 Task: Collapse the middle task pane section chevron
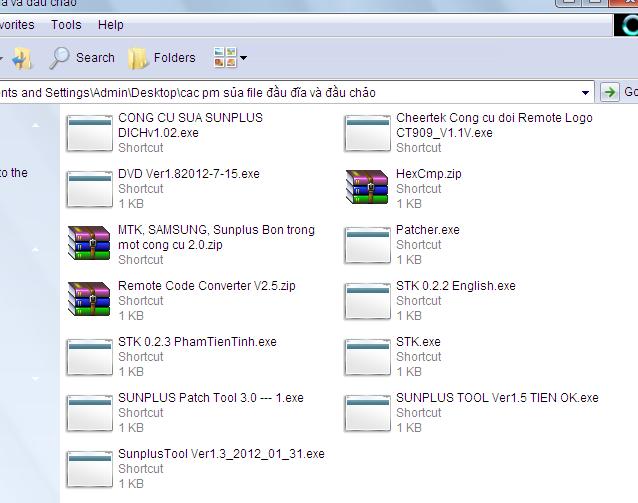[x=36, y=249]
